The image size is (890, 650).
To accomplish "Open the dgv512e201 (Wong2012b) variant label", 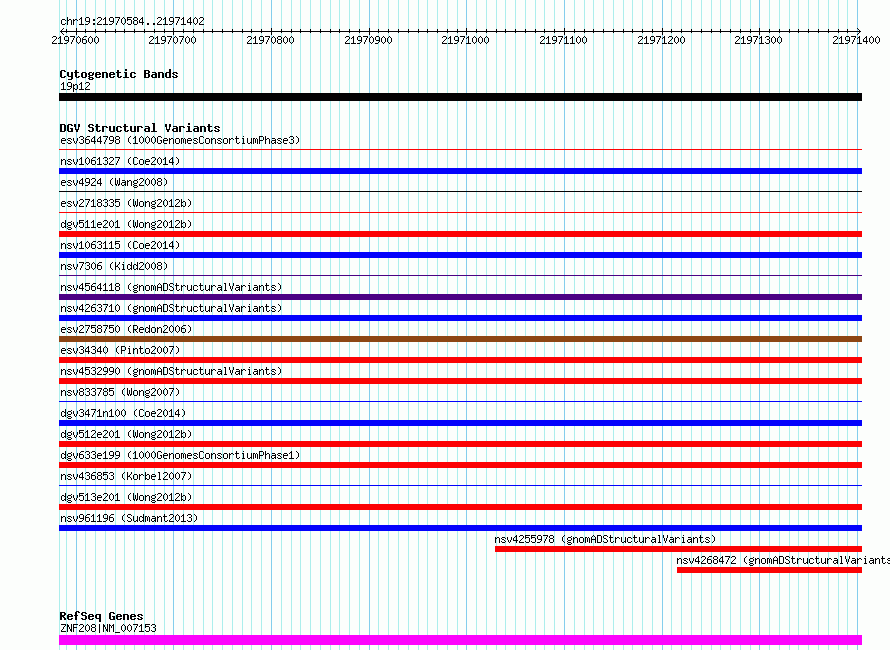I will (126, 434).
